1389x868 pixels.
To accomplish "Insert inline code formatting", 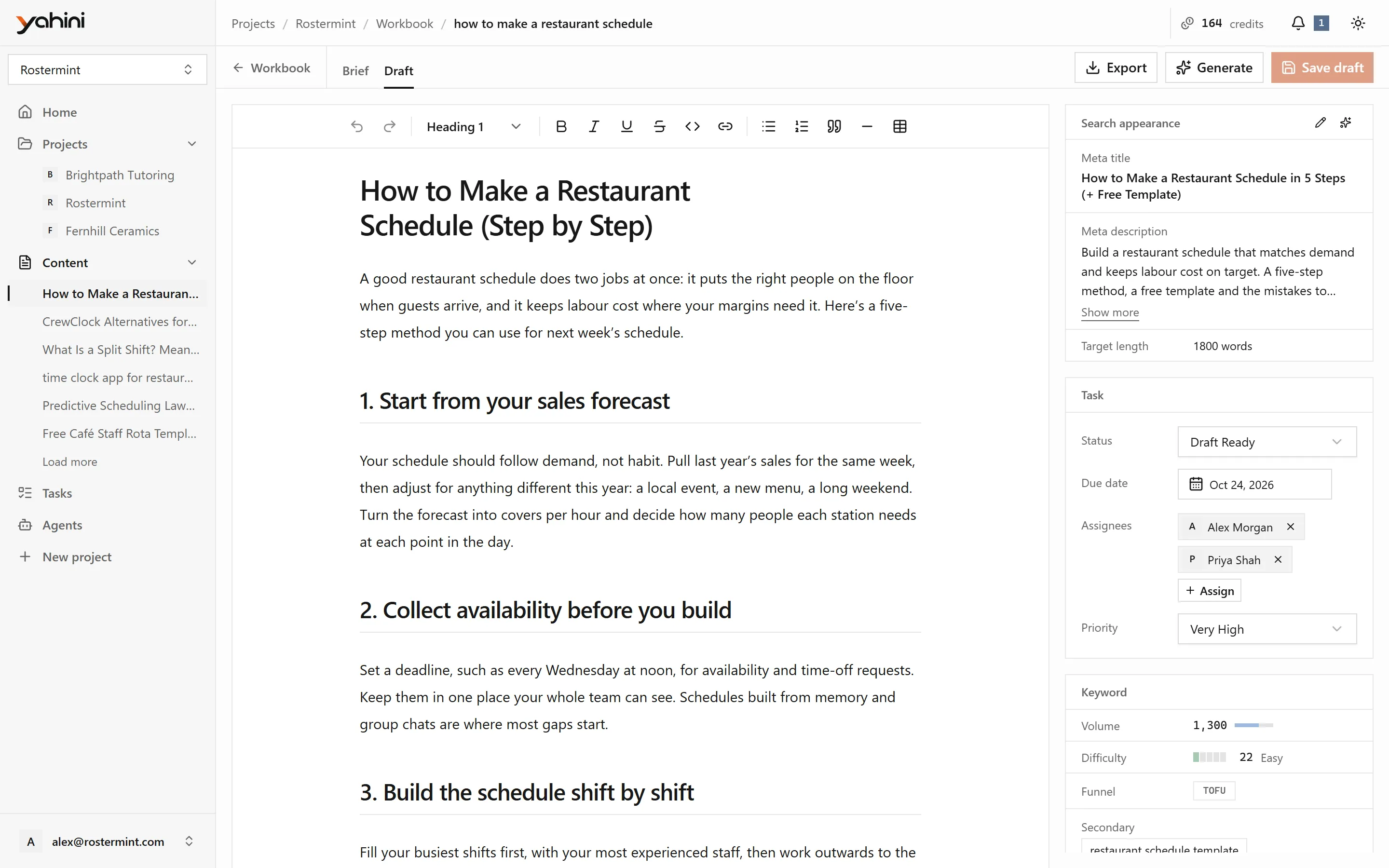I will point(692,126).
